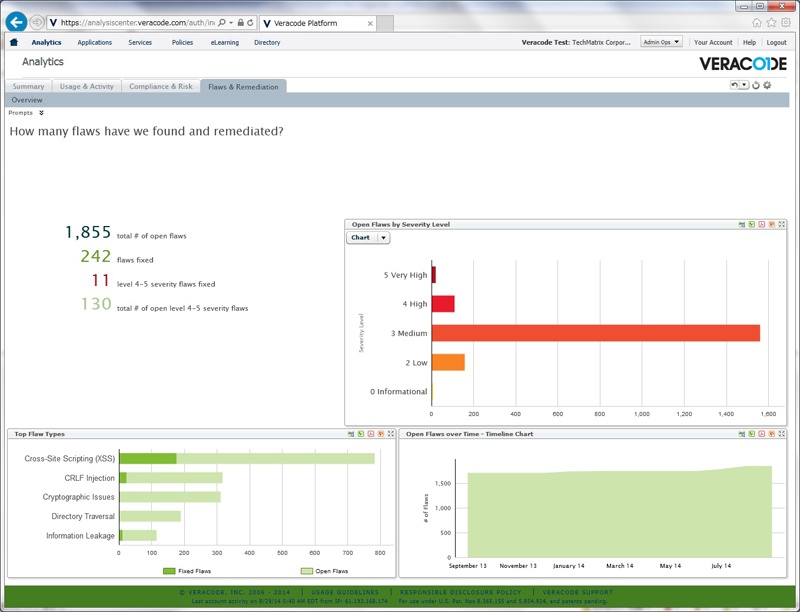Image resolution: width=800 pixels, height=612 pixels.
Task: Maximize the Open Flaws by Severity panel
Action: coord(782,224)
